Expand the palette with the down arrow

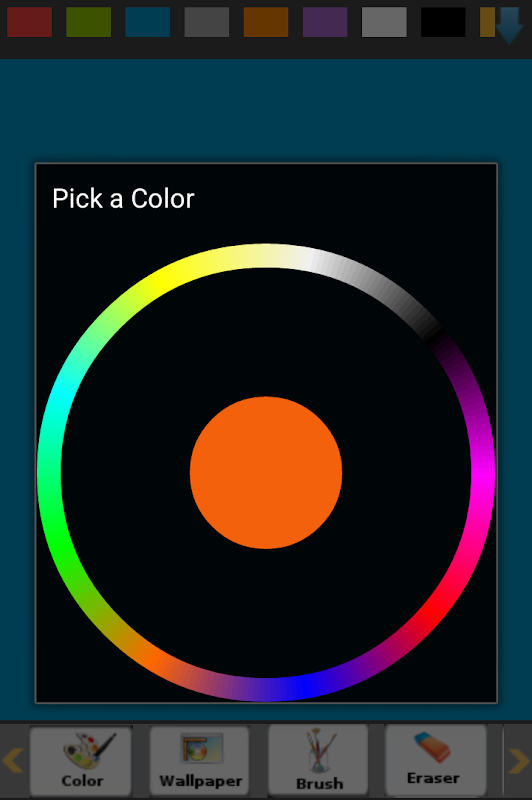pyautogui.click(x=509, y=26)
